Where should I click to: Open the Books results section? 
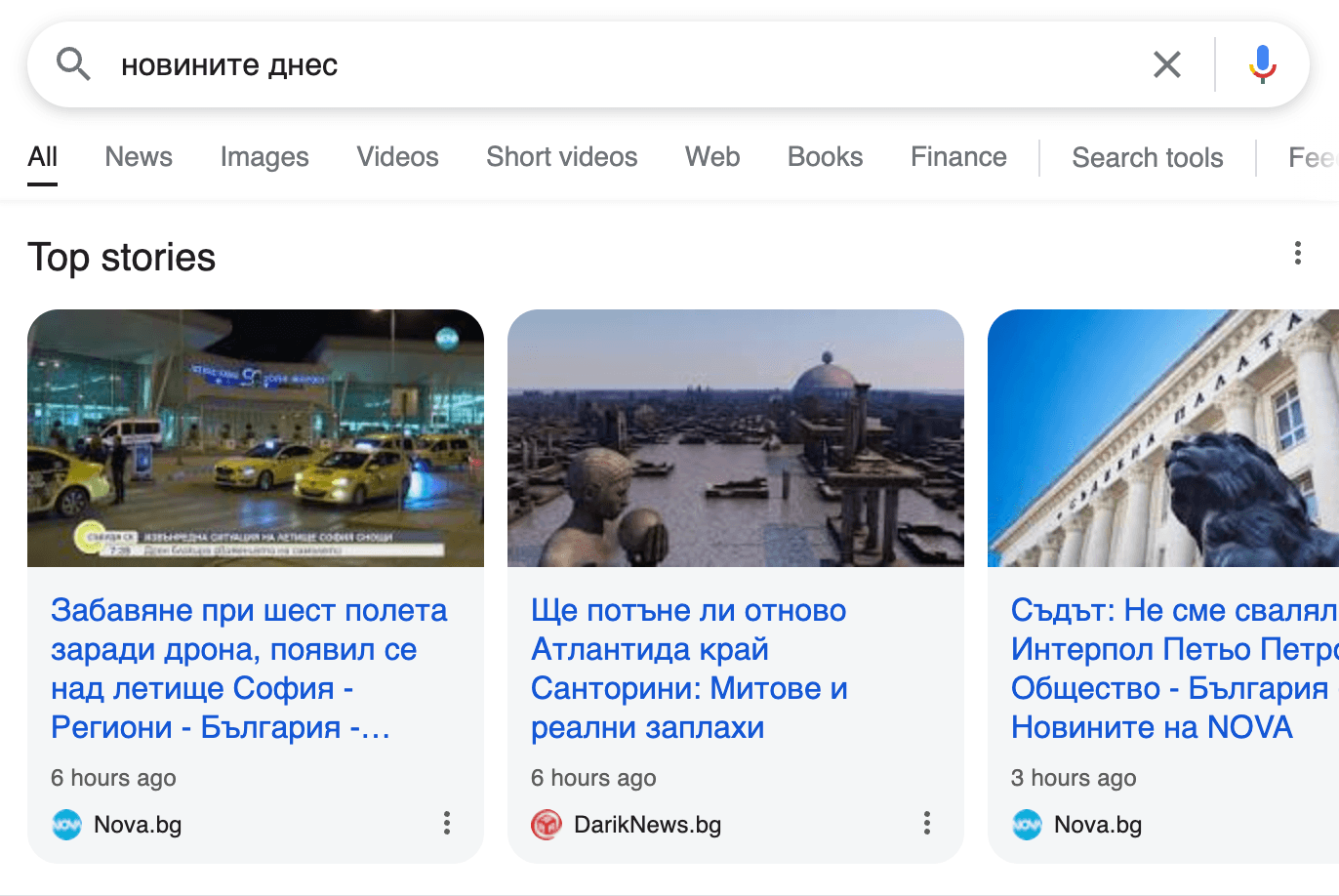coord(824,157)
